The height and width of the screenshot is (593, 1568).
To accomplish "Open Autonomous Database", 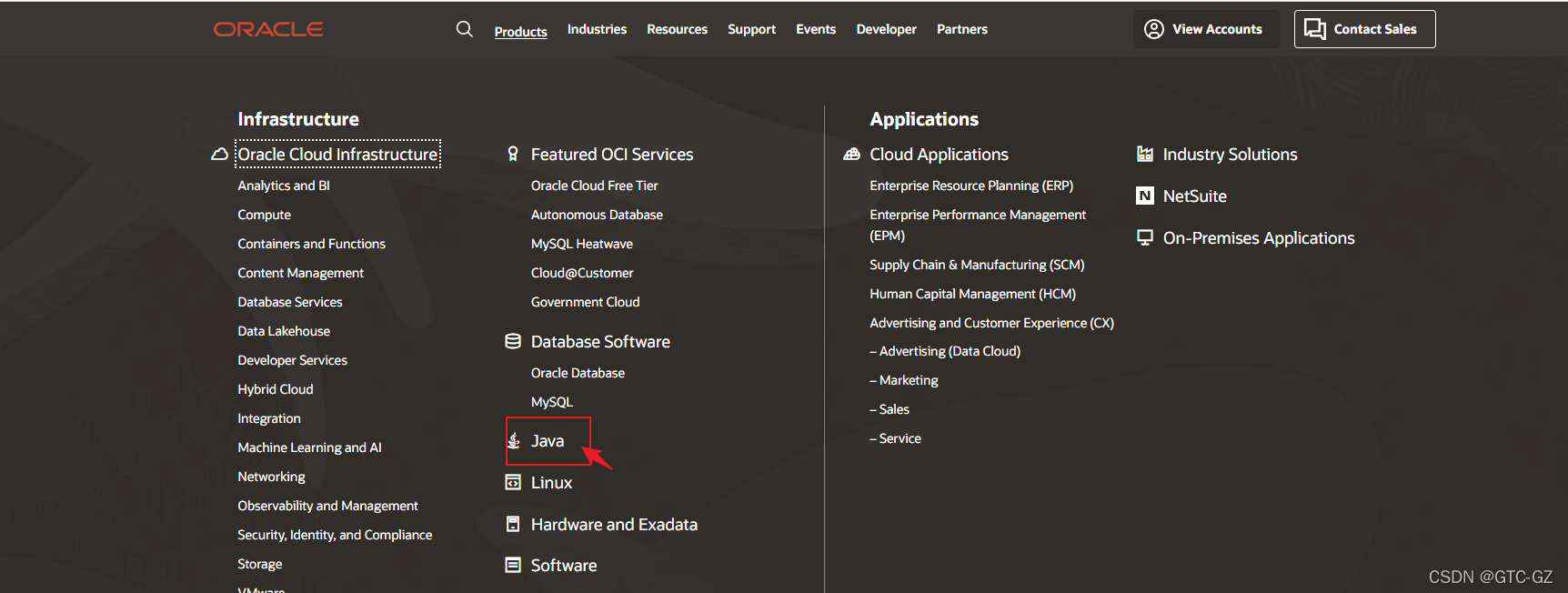I will [x=597, y=215].
